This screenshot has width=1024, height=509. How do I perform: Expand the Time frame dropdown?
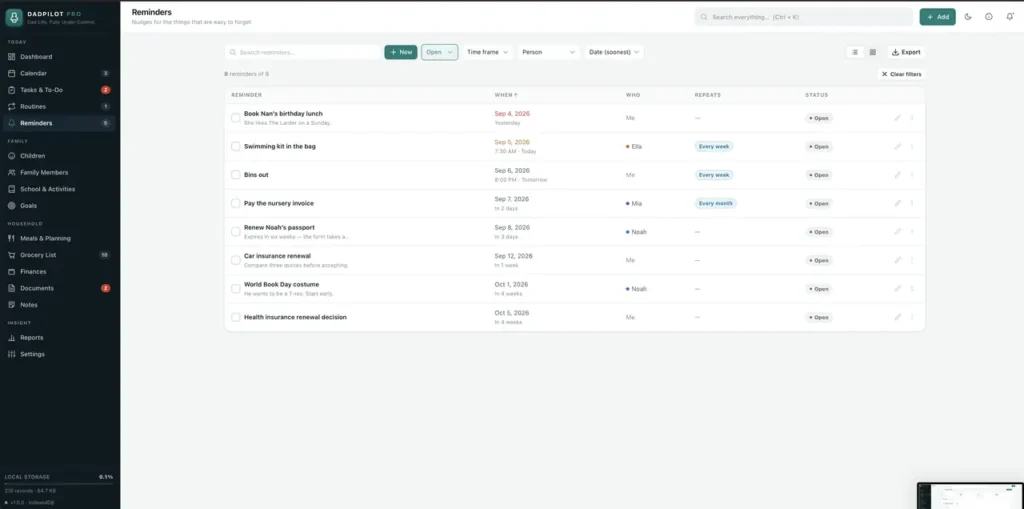coord(487,52)
